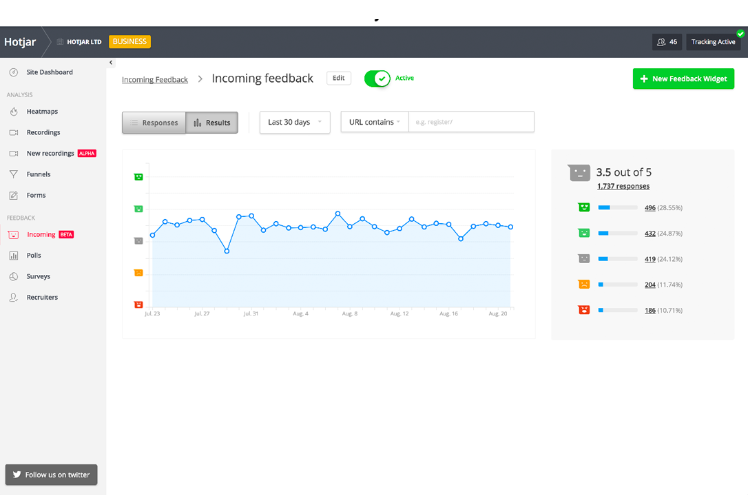Open the Last 30 days dropdown

point(295,122)
